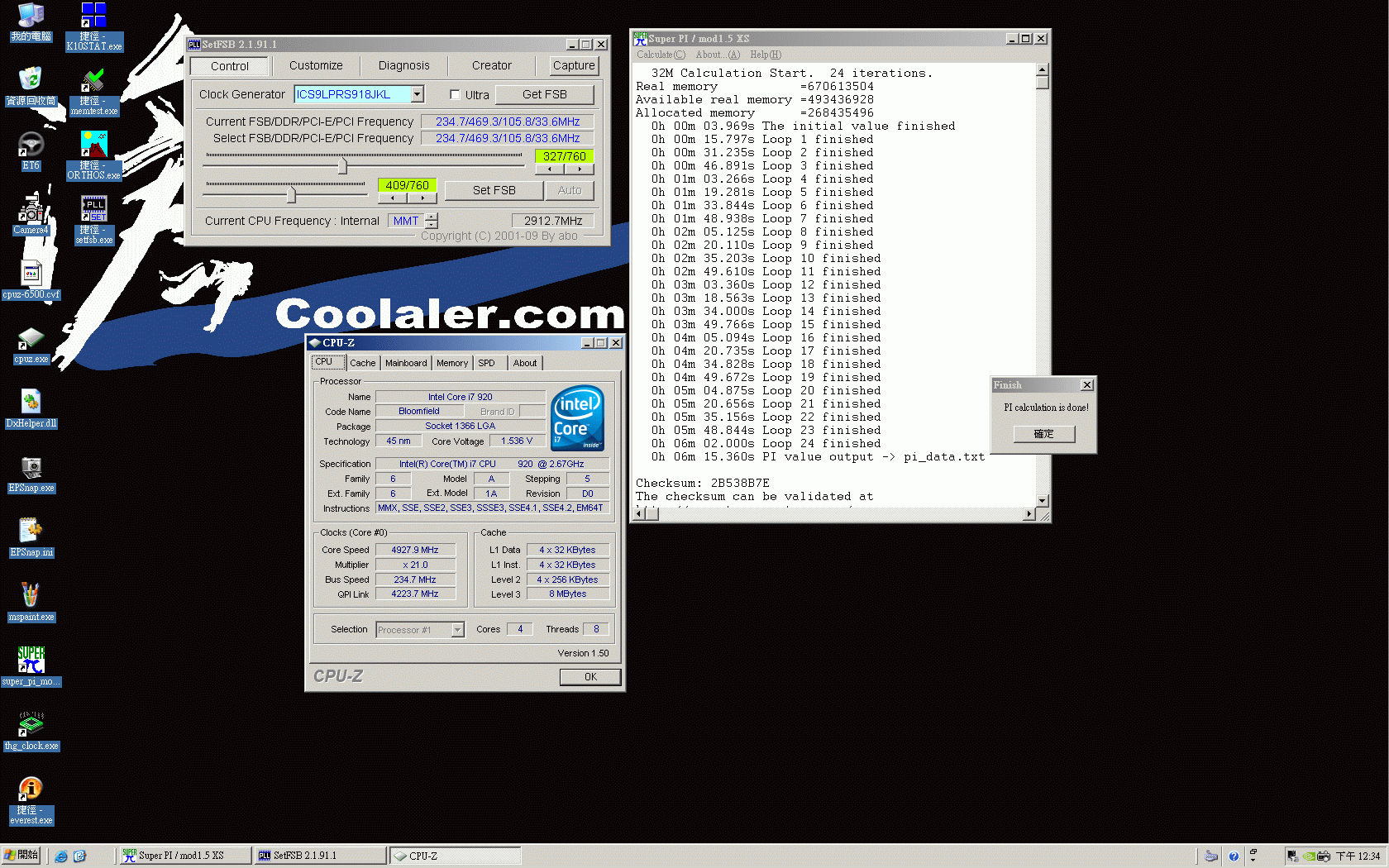
Task: Open the Memory tab in CPU-Z
Action: (452, 363)
